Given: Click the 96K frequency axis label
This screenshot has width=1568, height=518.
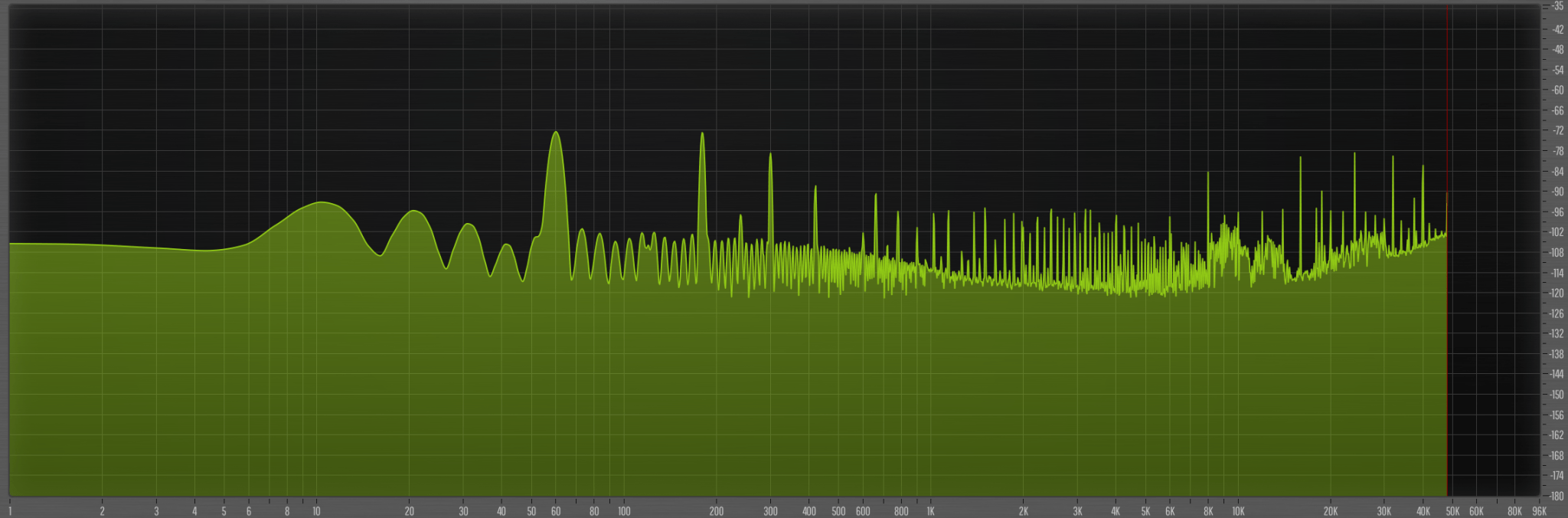Looking at the screenshot, I should (x=1539, y=511).
